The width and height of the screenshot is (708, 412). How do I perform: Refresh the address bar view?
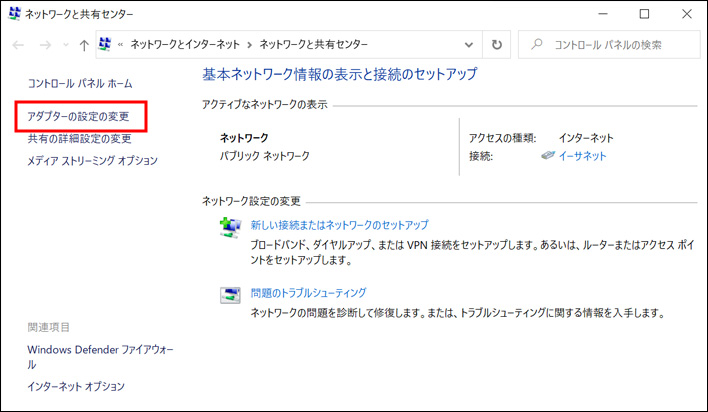tap(498, 45)
